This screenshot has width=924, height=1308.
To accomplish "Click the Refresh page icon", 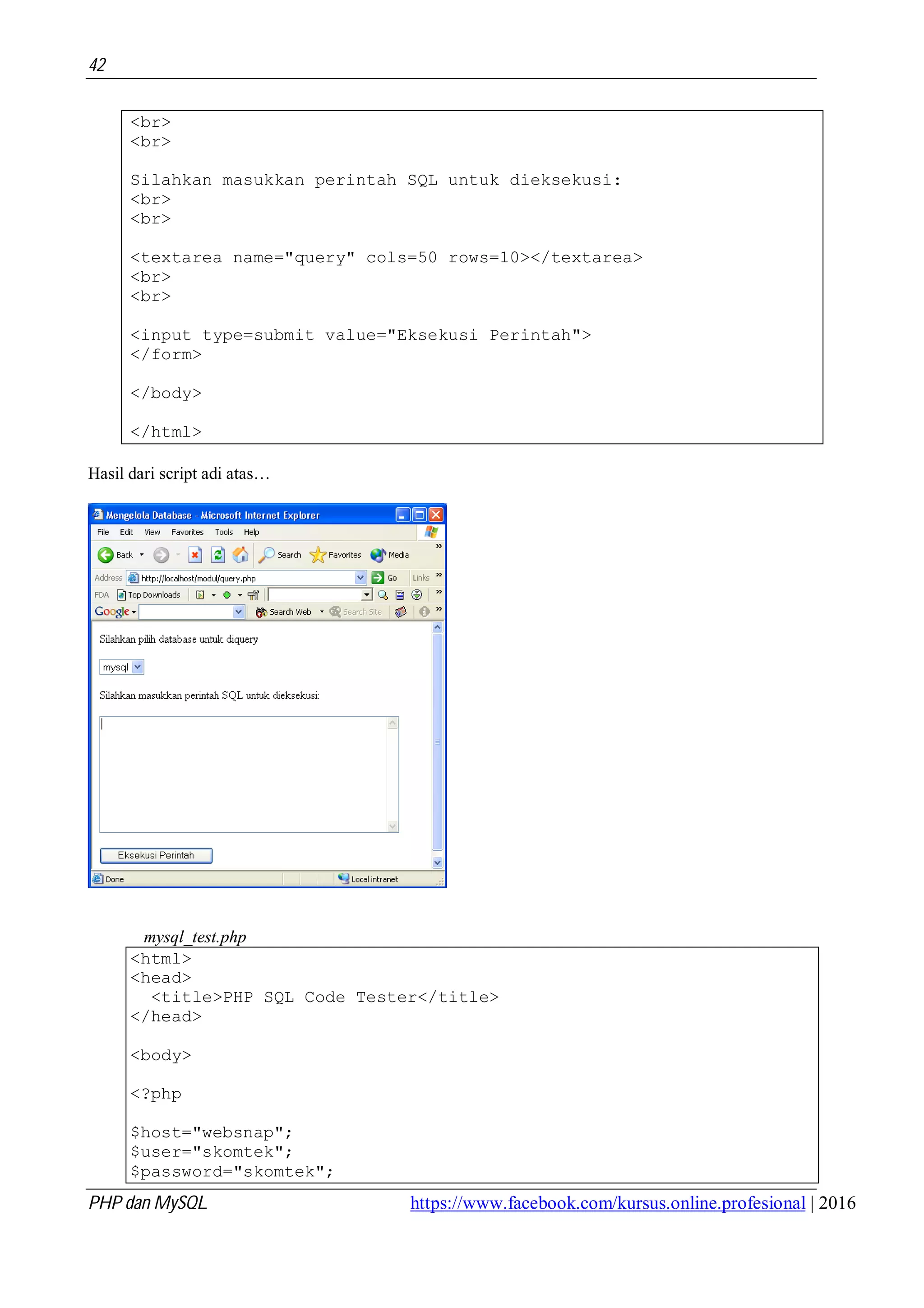I will [x=217, y=554].
